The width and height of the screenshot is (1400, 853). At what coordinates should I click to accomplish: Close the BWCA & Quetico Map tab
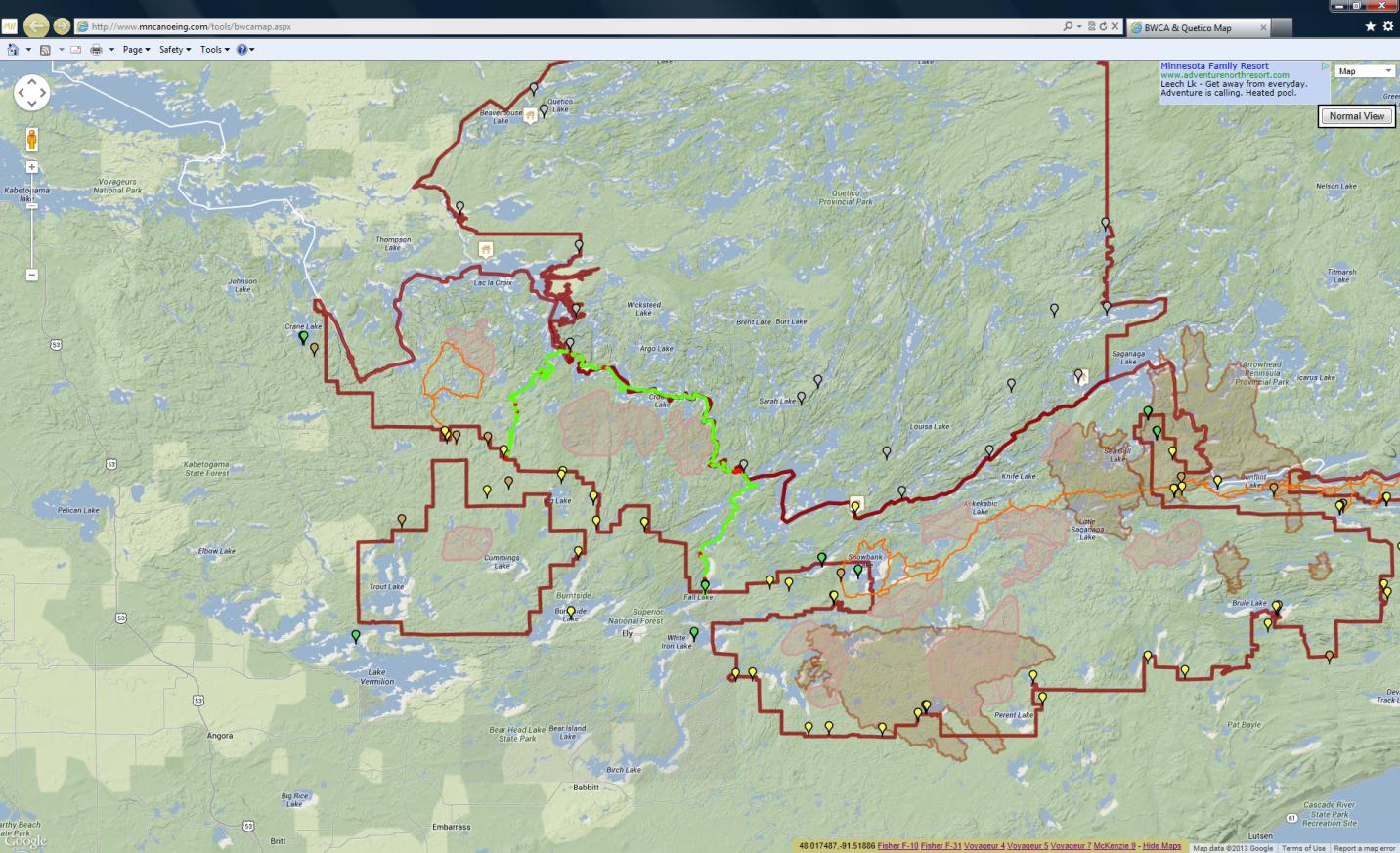pos(1263,28)
